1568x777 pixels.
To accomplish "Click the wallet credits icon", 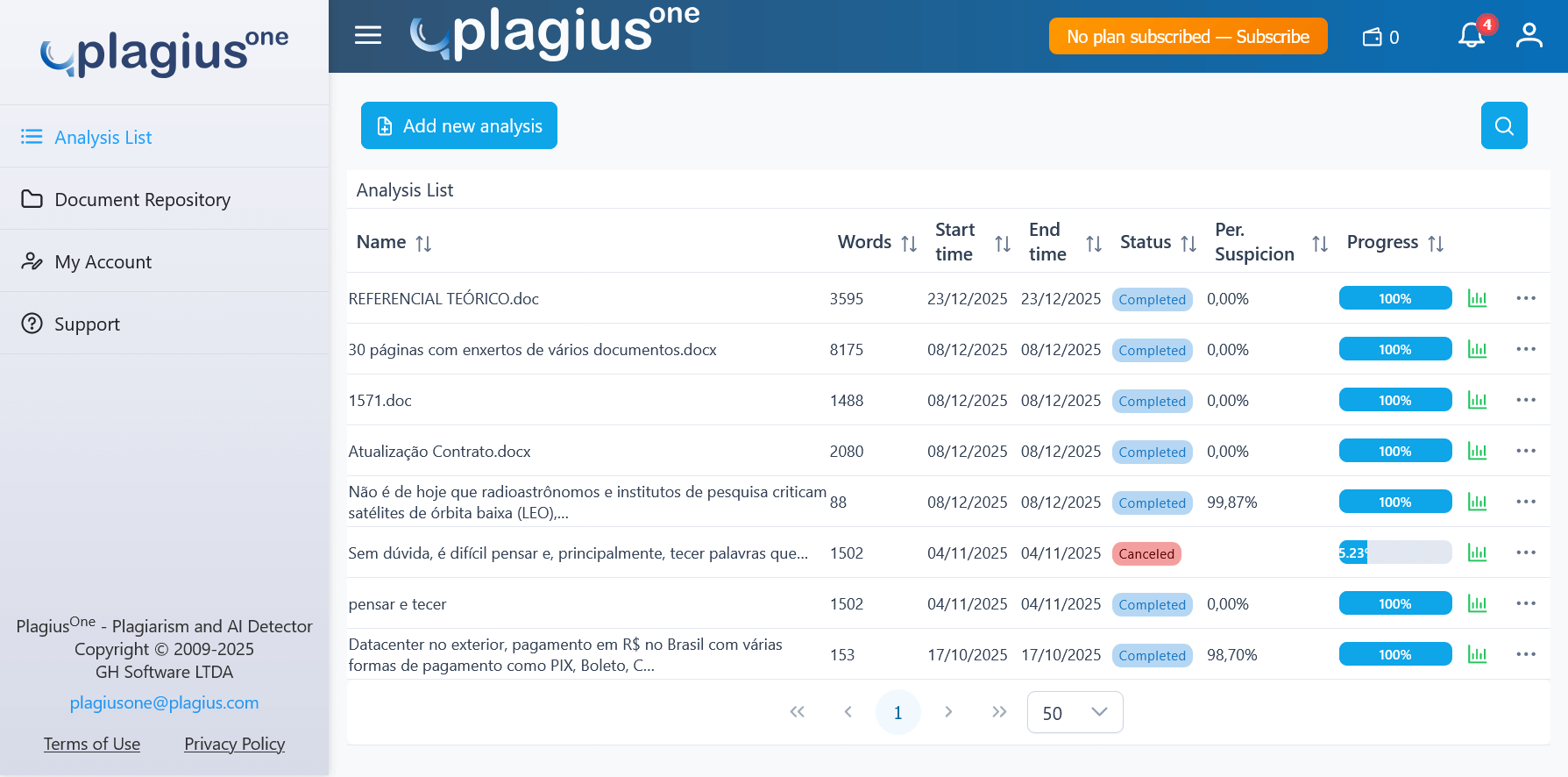I will [x=1373, y=37].
